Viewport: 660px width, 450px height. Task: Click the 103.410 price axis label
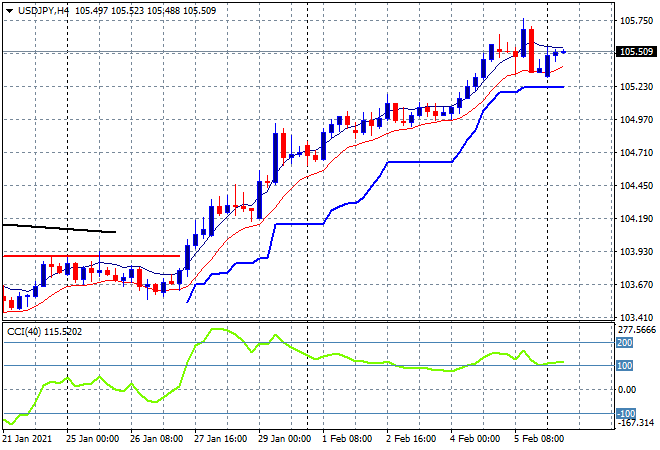[x=636, y=317]
